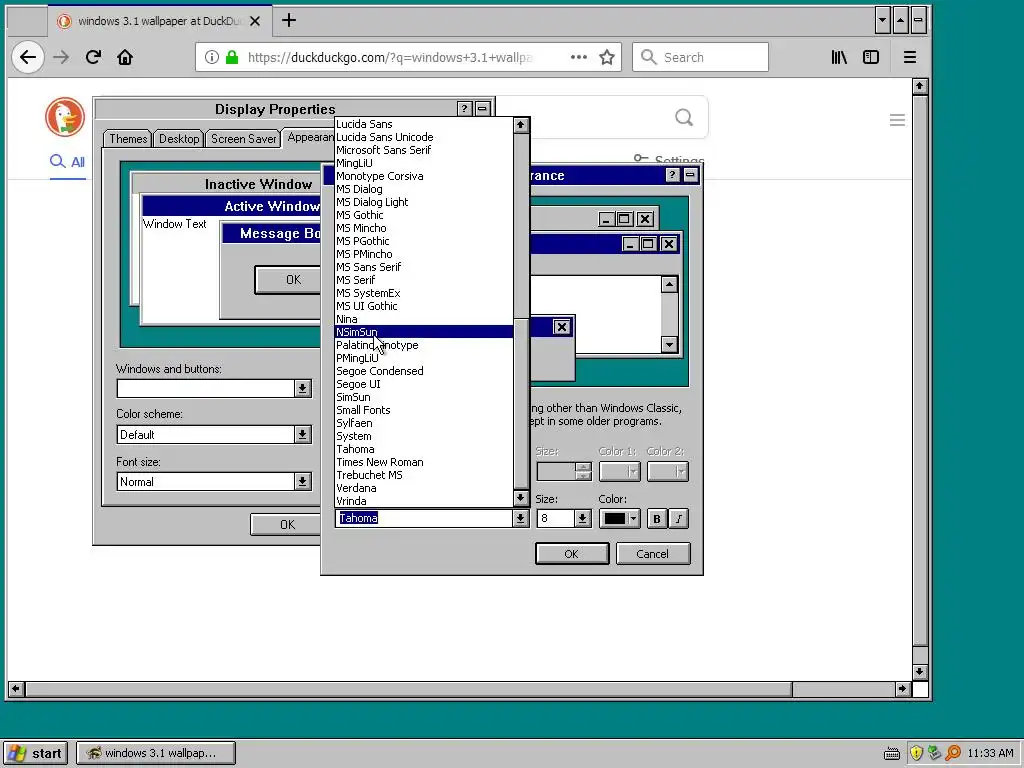Select the DuckDuckGo All results tab
This screenshot has width=1024, height=768.
(x=68, y=161)
